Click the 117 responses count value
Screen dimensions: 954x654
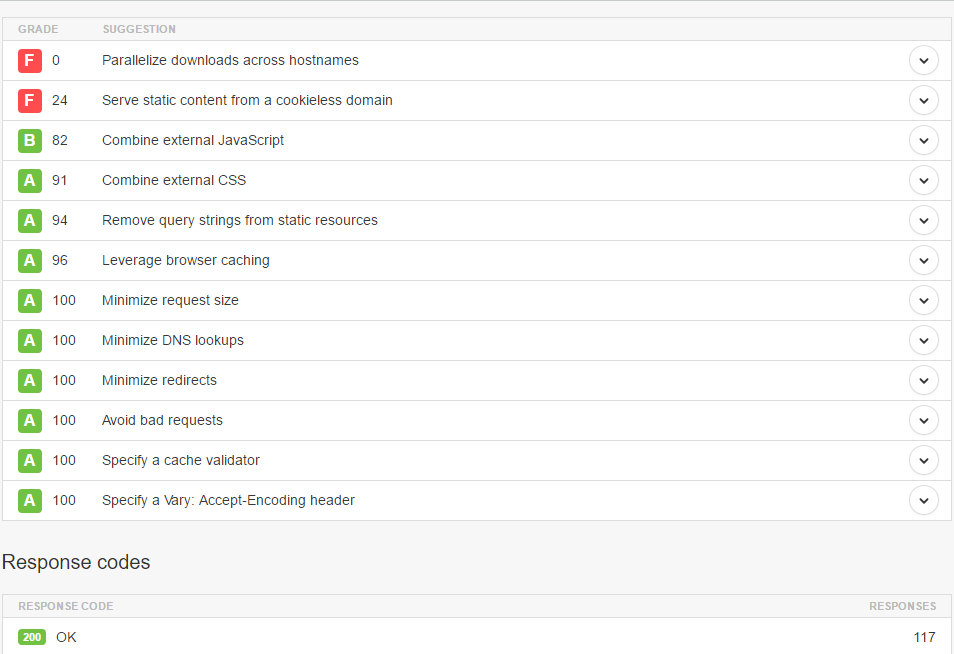pyautogui.click(x=924, y=637)
